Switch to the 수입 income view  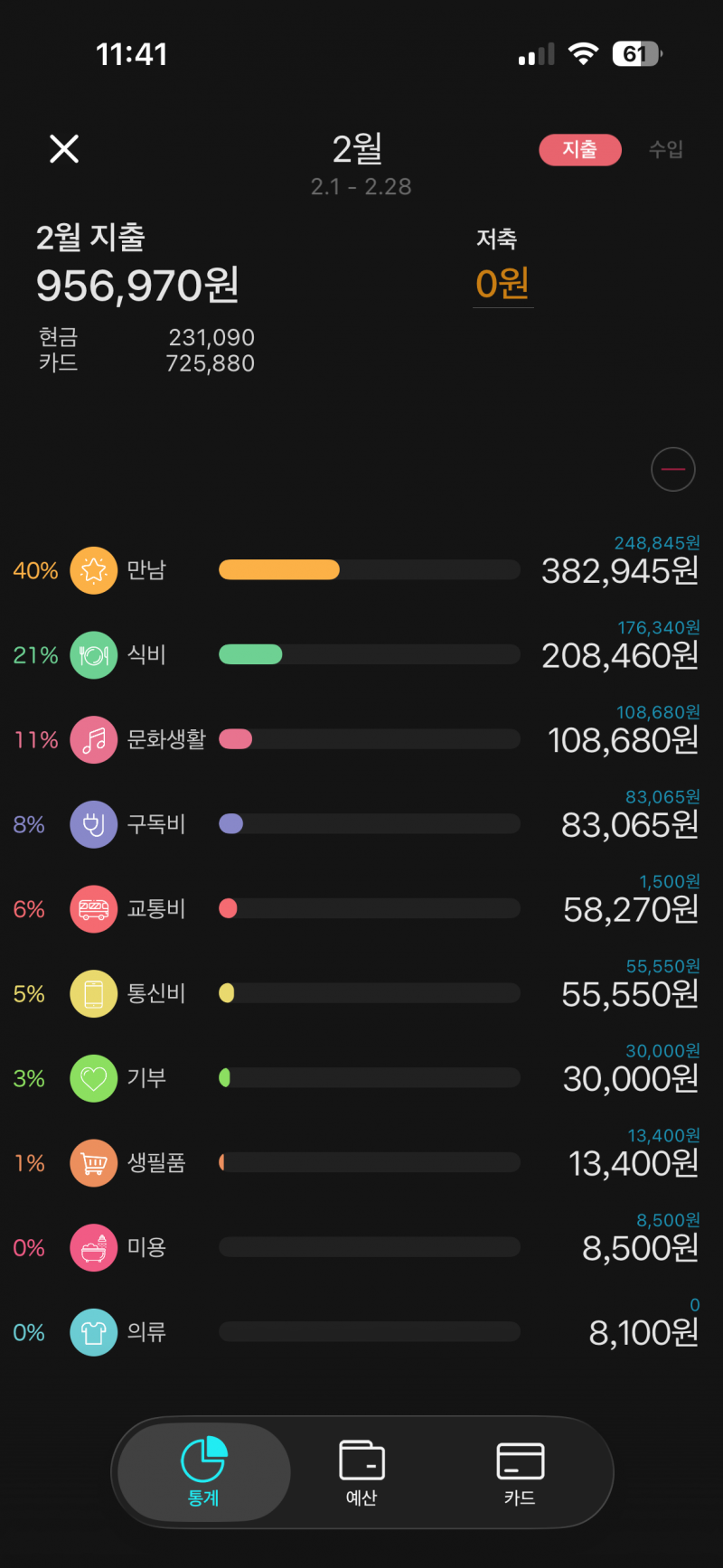pos(666,150)
